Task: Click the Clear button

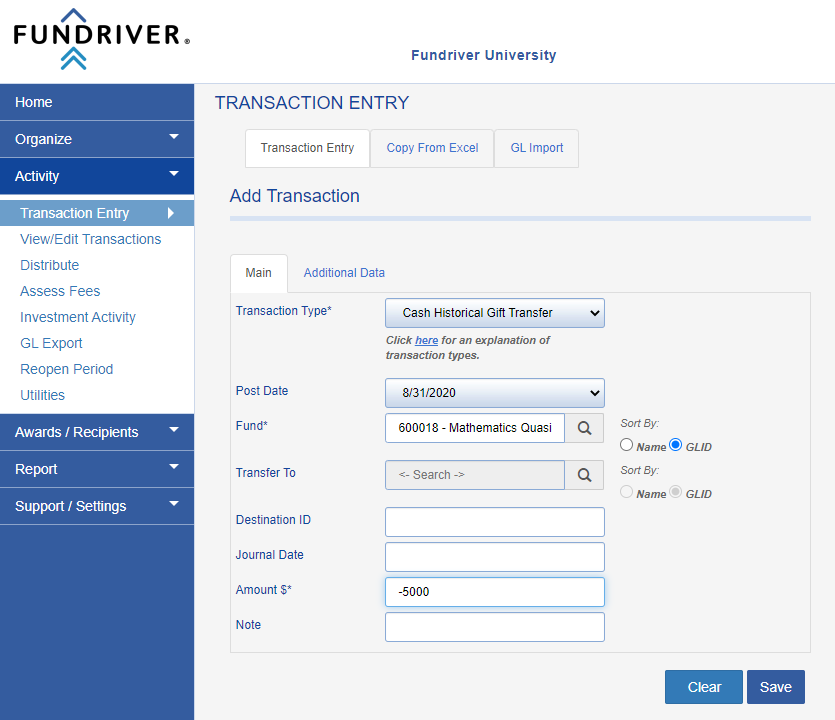Action: click(703, 687)
